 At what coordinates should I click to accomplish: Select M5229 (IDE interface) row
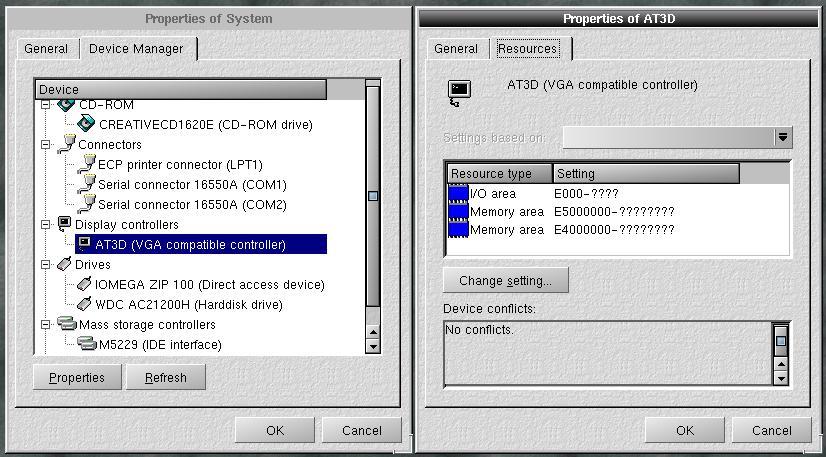coord(160,345)
